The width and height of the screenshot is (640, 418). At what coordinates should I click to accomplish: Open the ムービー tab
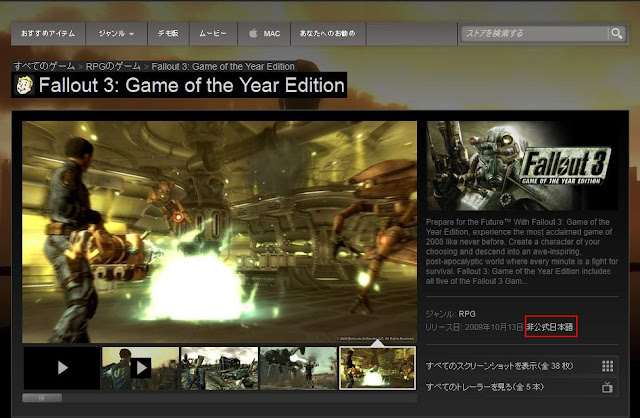(213, 33)
